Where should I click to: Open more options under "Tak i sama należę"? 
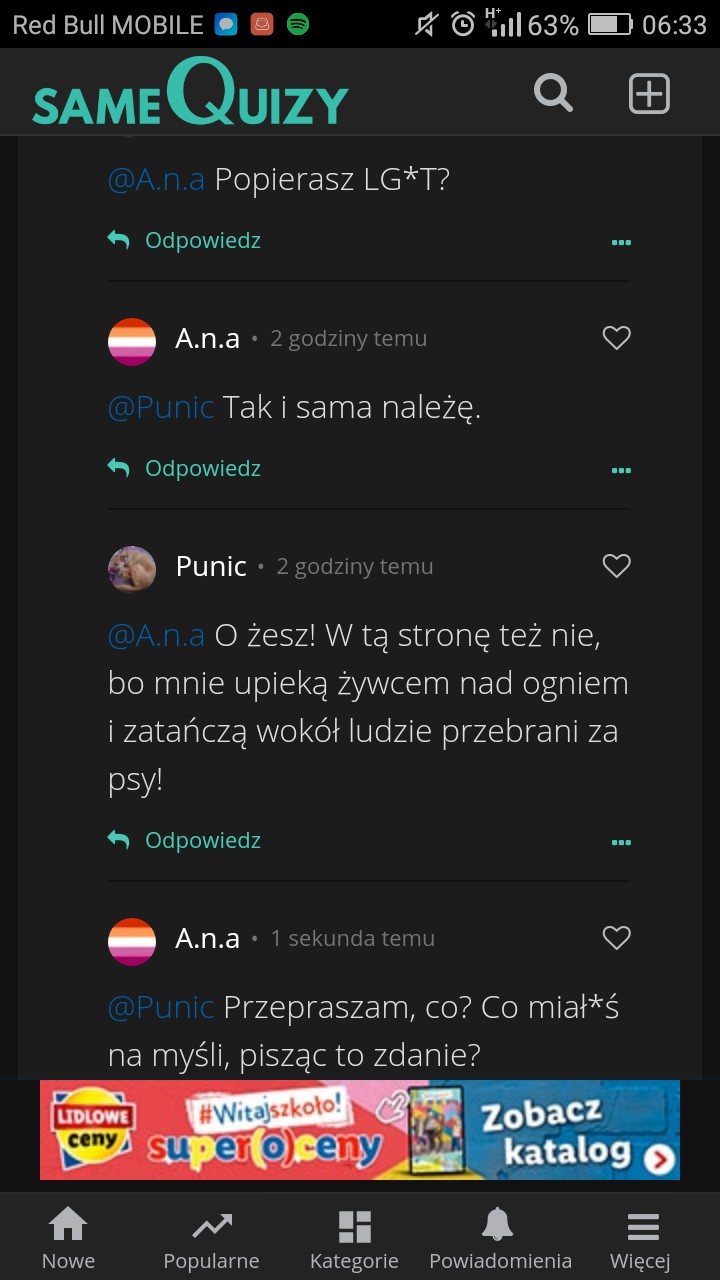[621, 470]
